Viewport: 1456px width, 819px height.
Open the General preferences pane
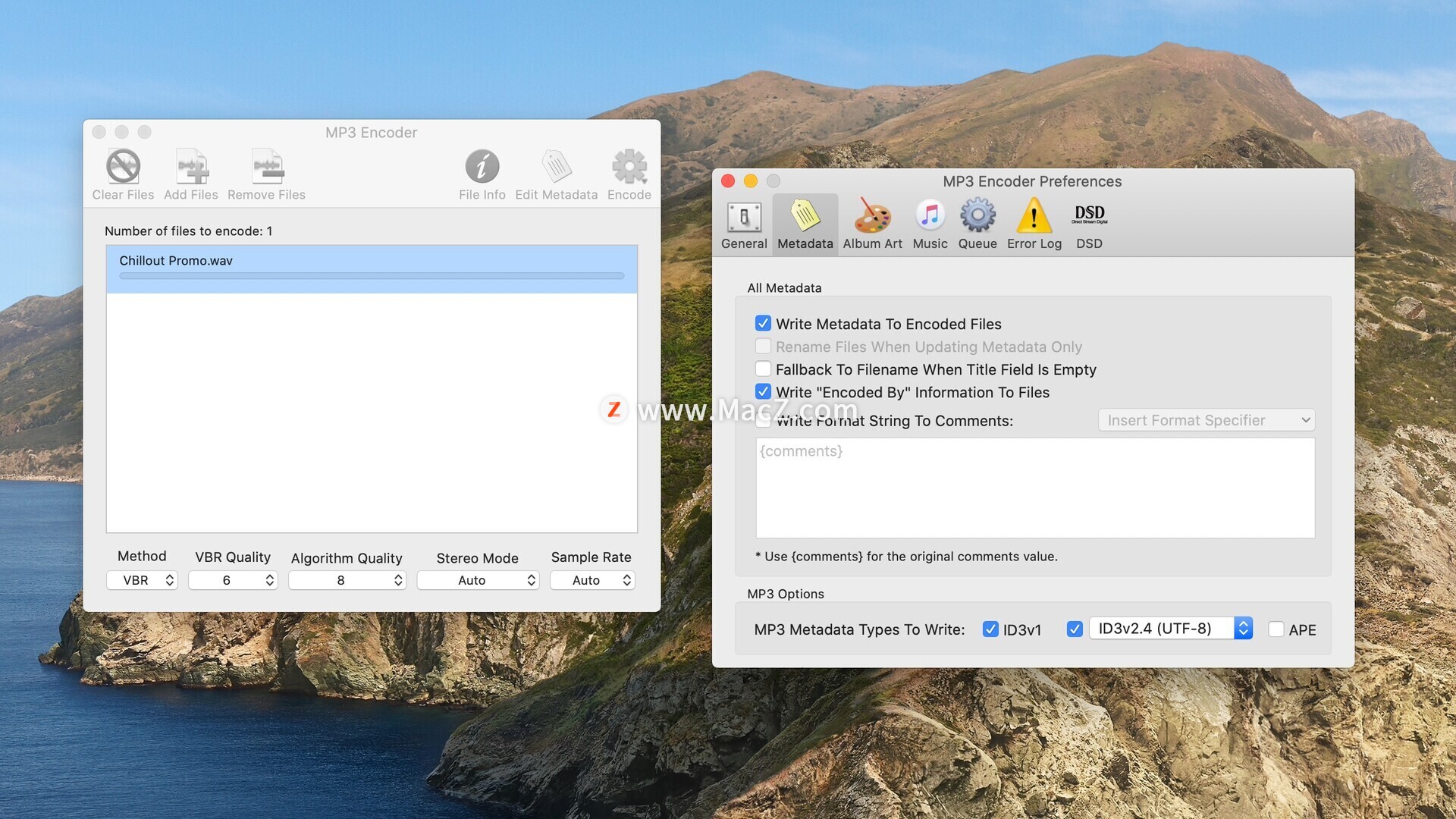[744, 224]
